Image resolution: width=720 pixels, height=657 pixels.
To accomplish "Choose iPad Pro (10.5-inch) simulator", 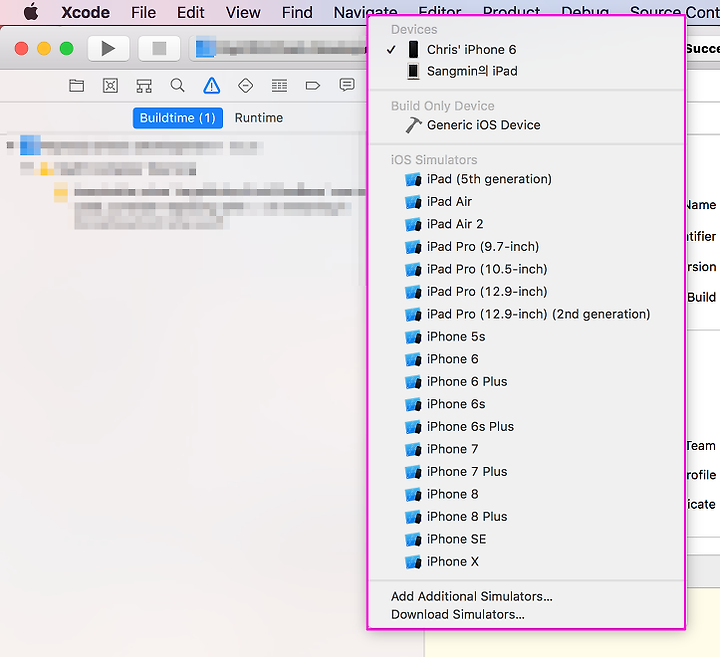I will pyautogui.click(x=526, y=269).
